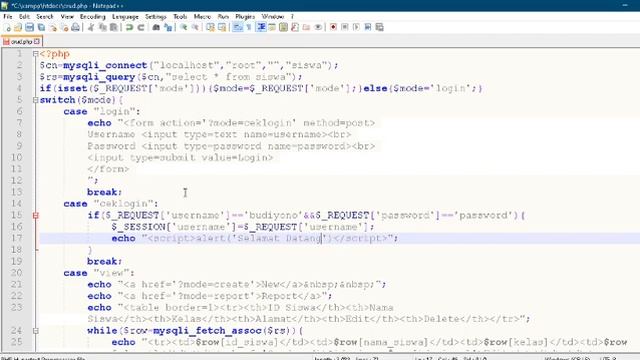640x360 pixels.
Task: Open the View menu
Action: [x=67, y=17]
